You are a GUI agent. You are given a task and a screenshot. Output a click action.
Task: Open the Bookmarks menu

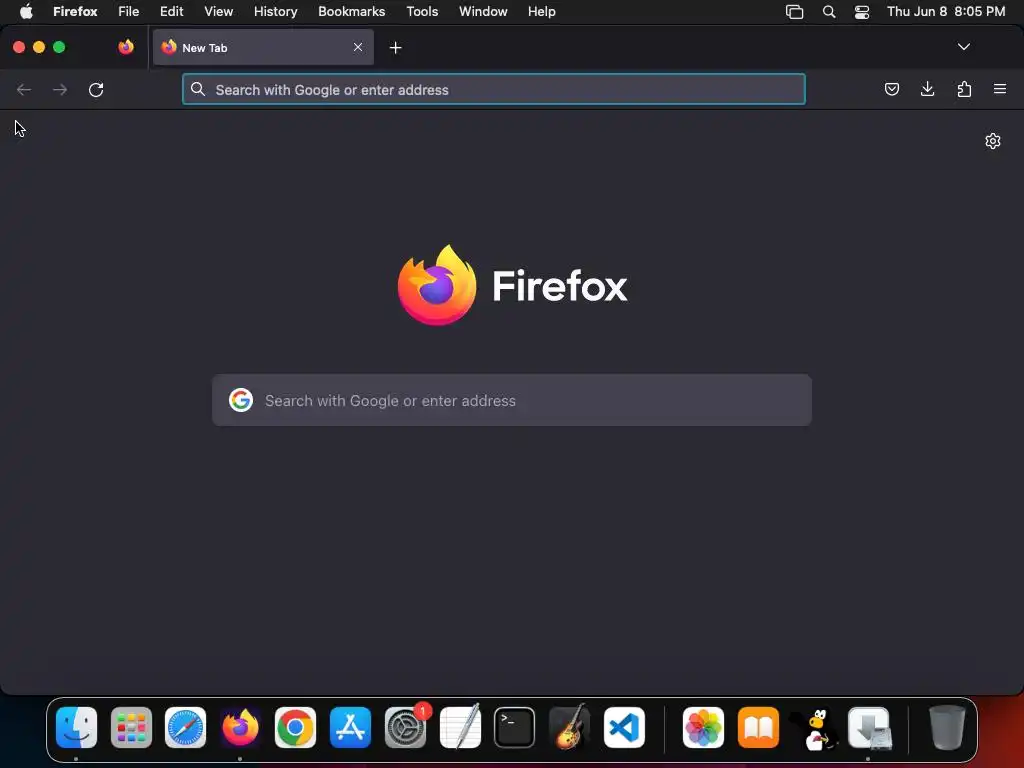click(351, 11)
